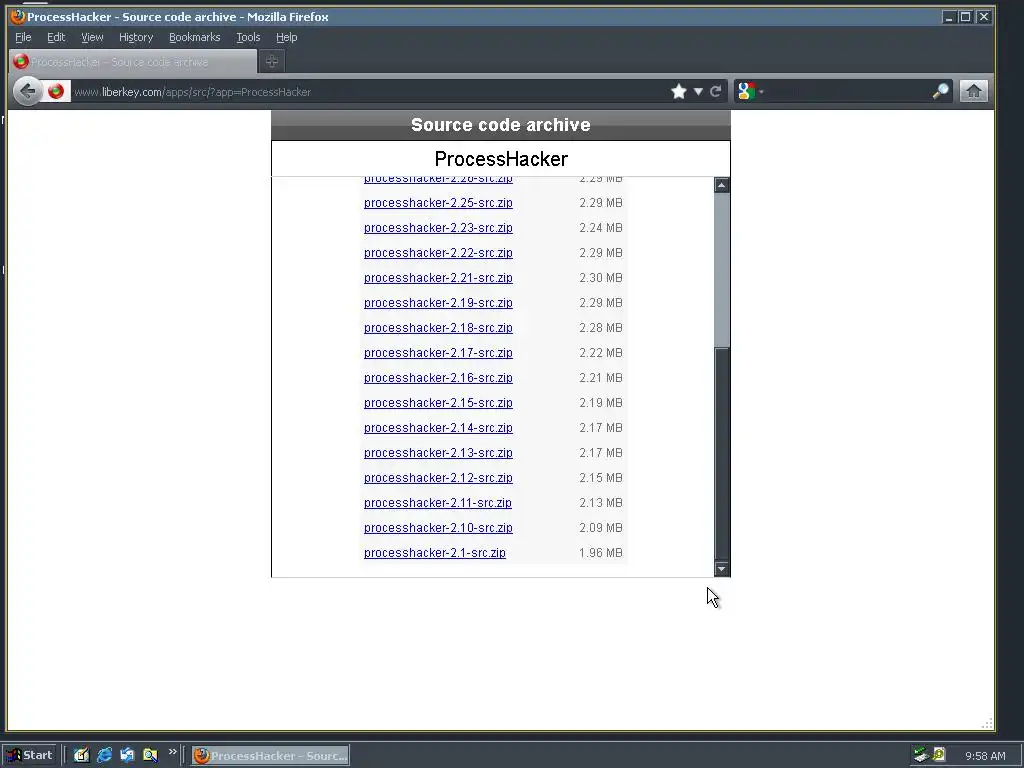Download processhacker-2.21-src.zip
Screen dimensions: 1024x768
438,278
